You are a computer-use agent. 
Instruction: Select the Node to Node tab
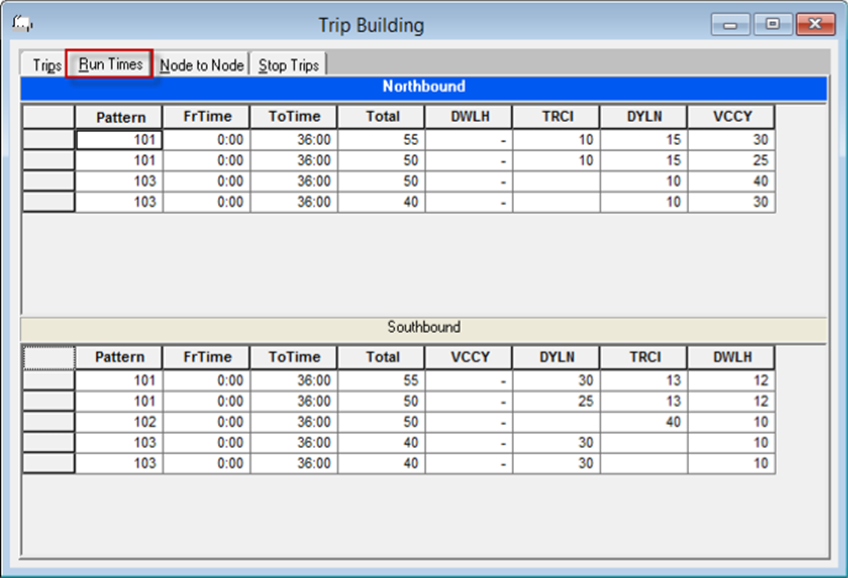(202, 65)
